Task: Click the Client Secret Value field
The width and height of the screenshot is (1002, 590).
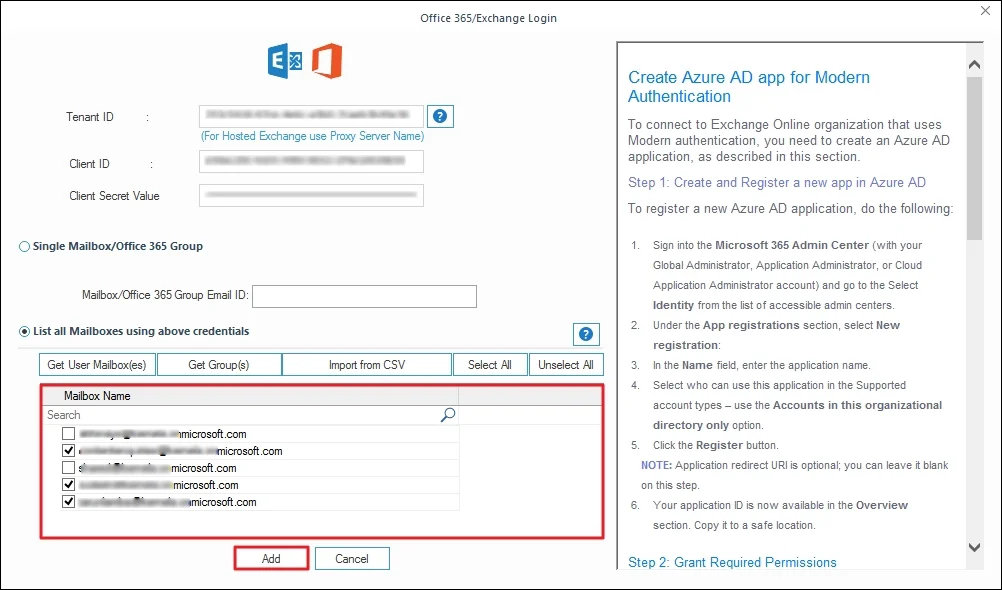Action: (x=311, y=195)
